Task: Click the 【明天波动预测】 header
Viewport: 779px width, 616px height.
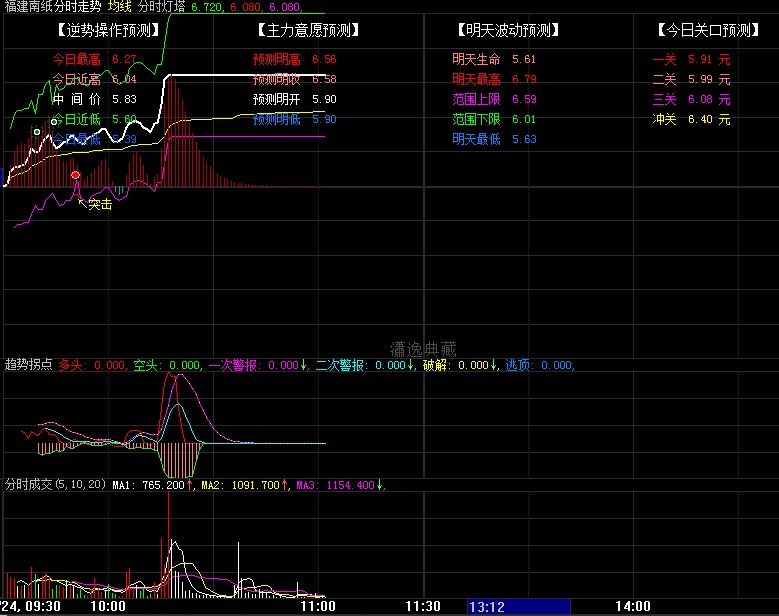Action: point(506,30)
